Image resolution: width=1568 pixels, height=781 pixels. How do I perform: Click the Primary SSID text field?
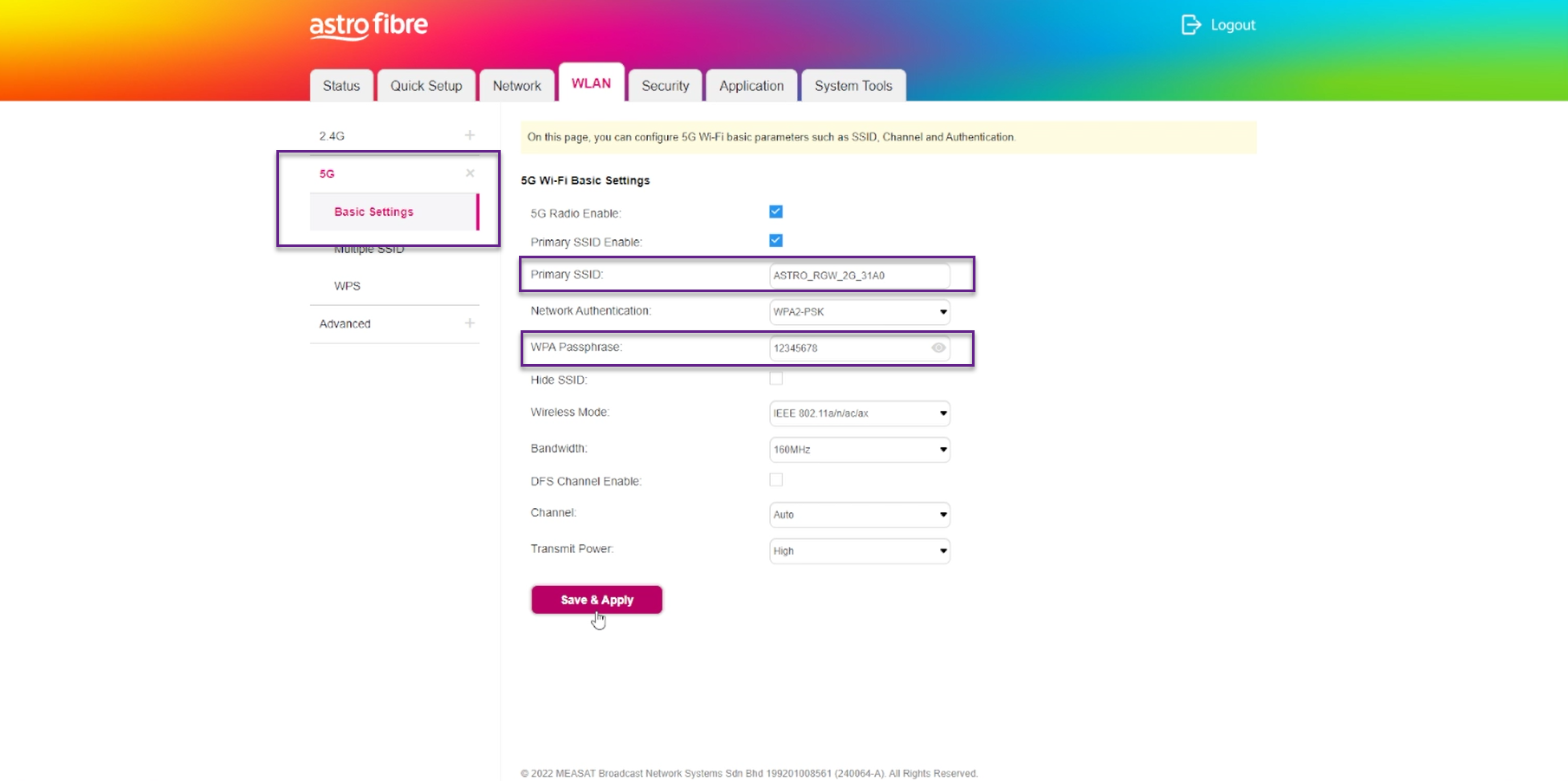point(858,276)
